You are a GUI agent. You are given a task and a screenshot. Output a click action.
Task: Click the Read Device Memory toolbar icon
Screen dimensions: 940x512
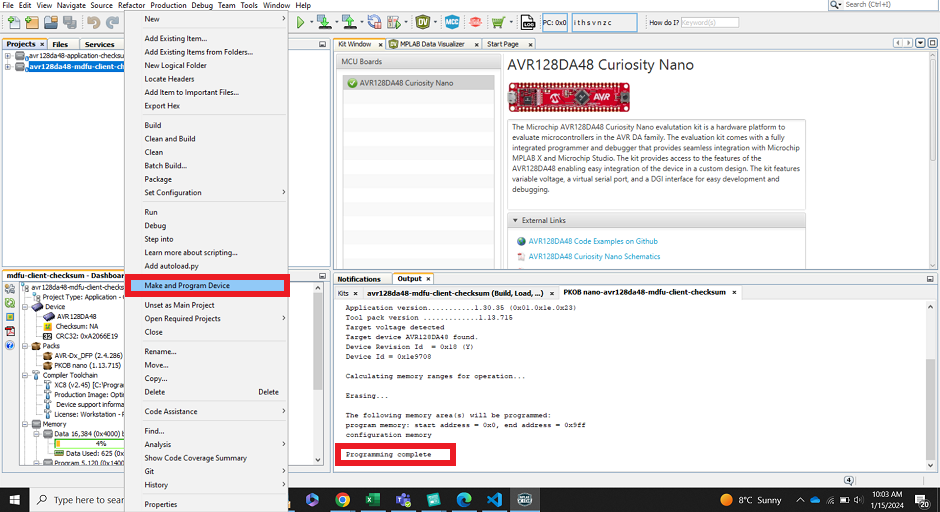pos(349,23)
